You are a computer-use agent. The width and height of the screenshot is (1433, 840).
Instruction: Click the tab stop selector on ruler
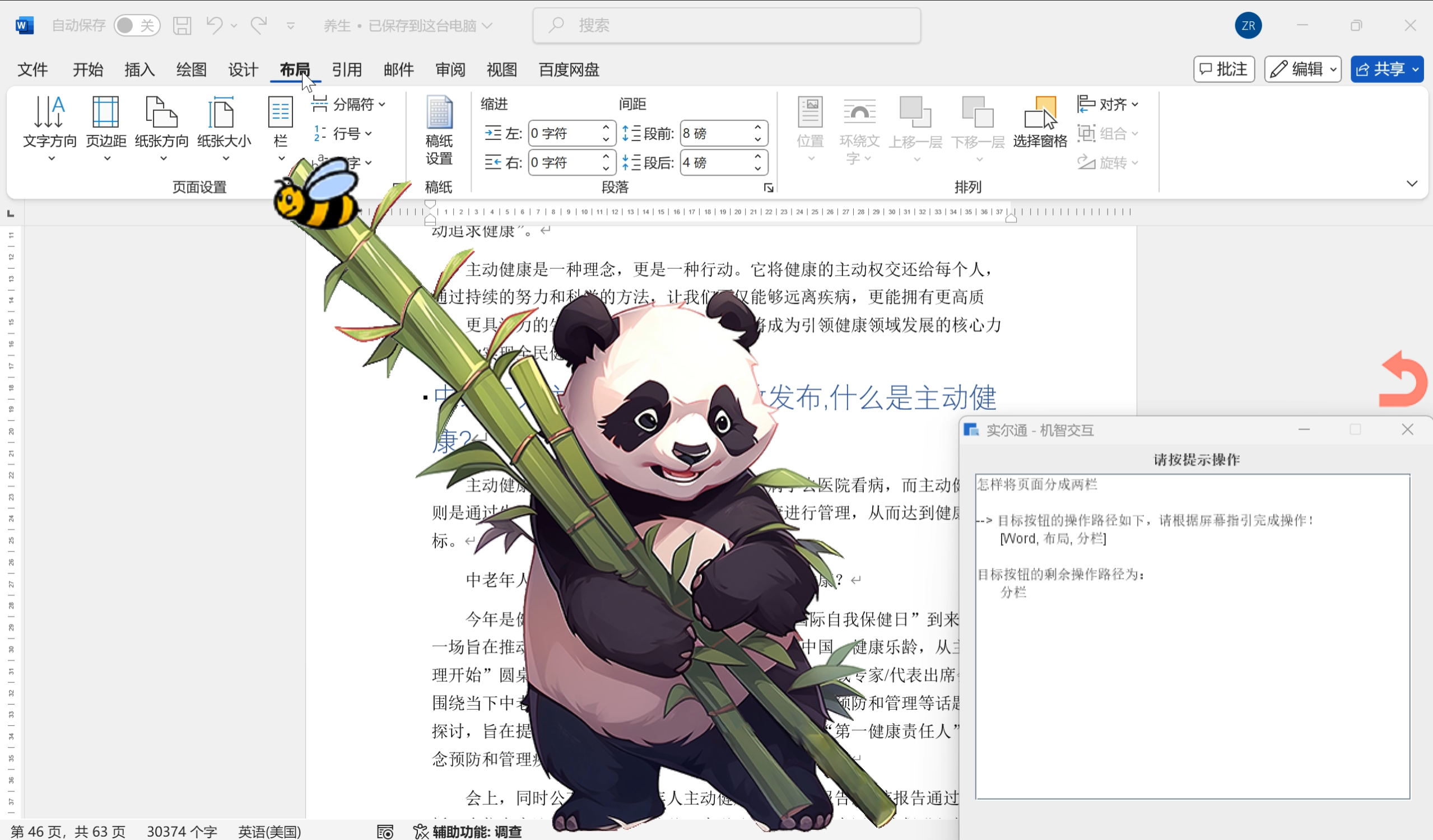(x=10, y=213)
